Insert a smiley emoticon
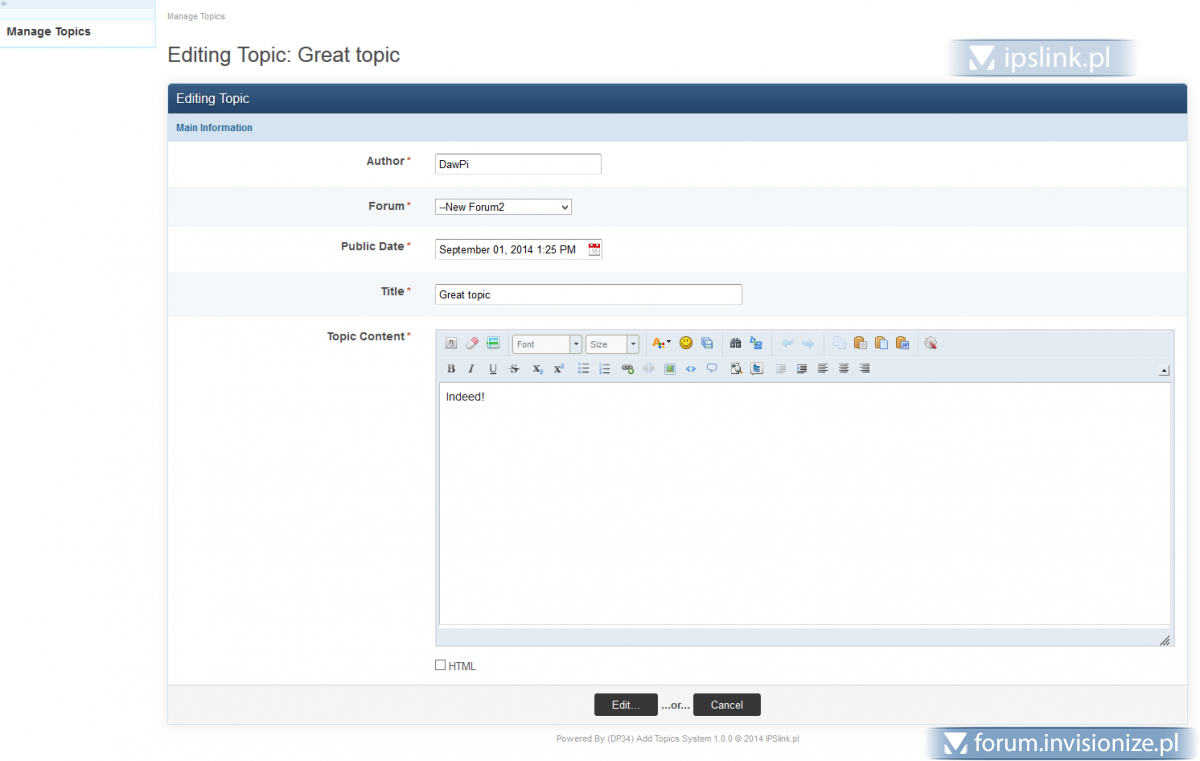The image size is (1200, 761). click(x=686, y=343)
